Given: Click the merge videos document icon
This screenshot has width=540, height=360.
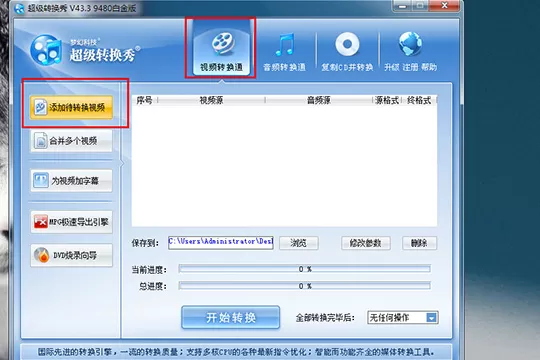Looking at the screenshot, I should (x=41, y=141).
